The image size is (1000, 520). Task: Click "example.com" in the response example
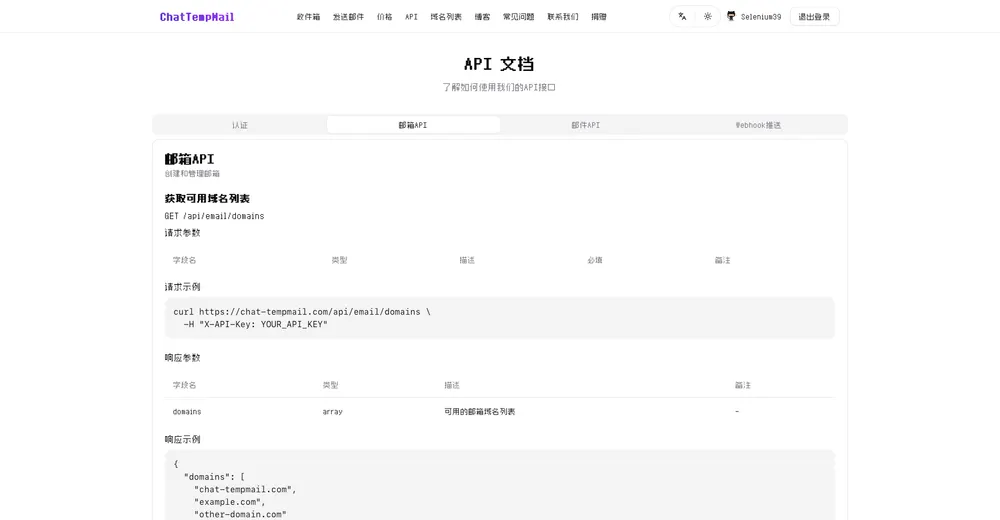coord(230,502)
